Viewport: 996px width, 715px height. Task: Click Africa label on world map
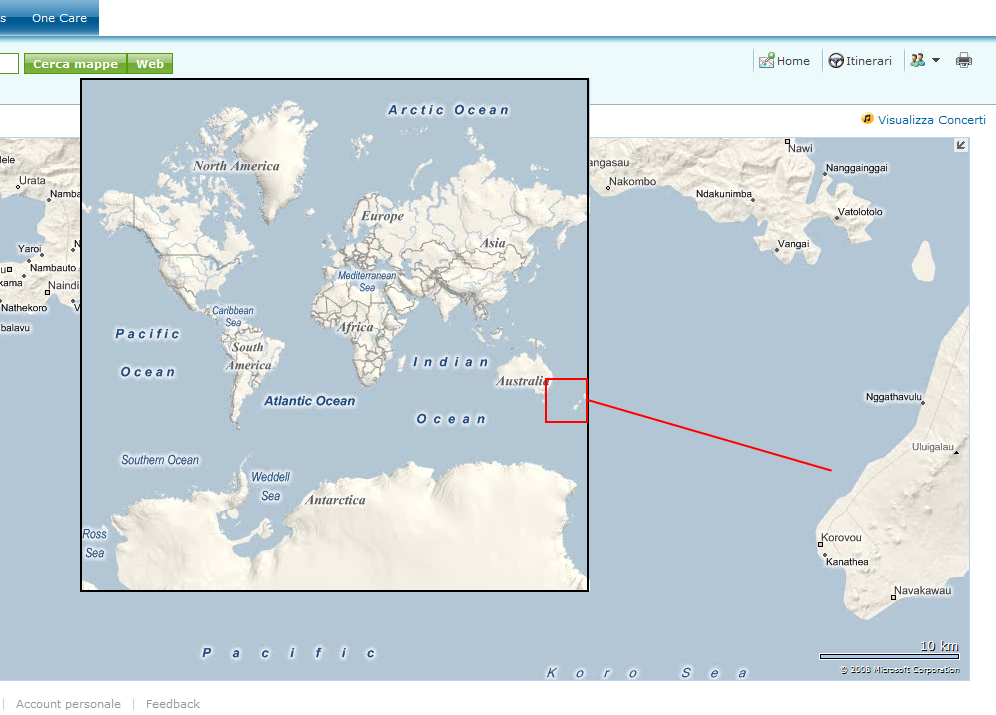356,326
